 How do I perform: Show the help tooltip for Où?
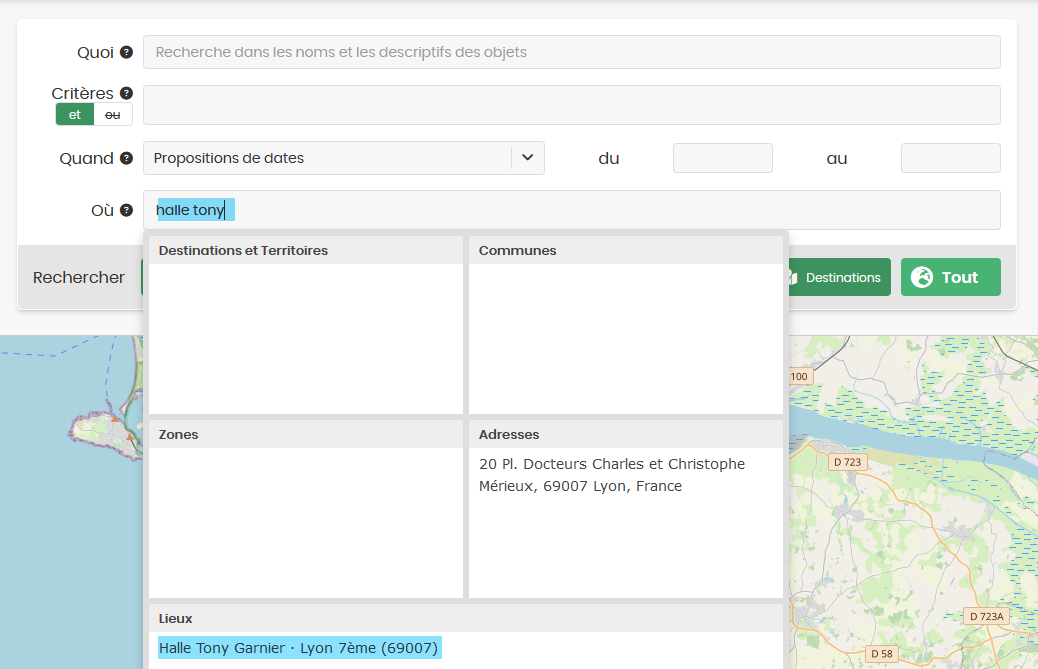(126, 210)
